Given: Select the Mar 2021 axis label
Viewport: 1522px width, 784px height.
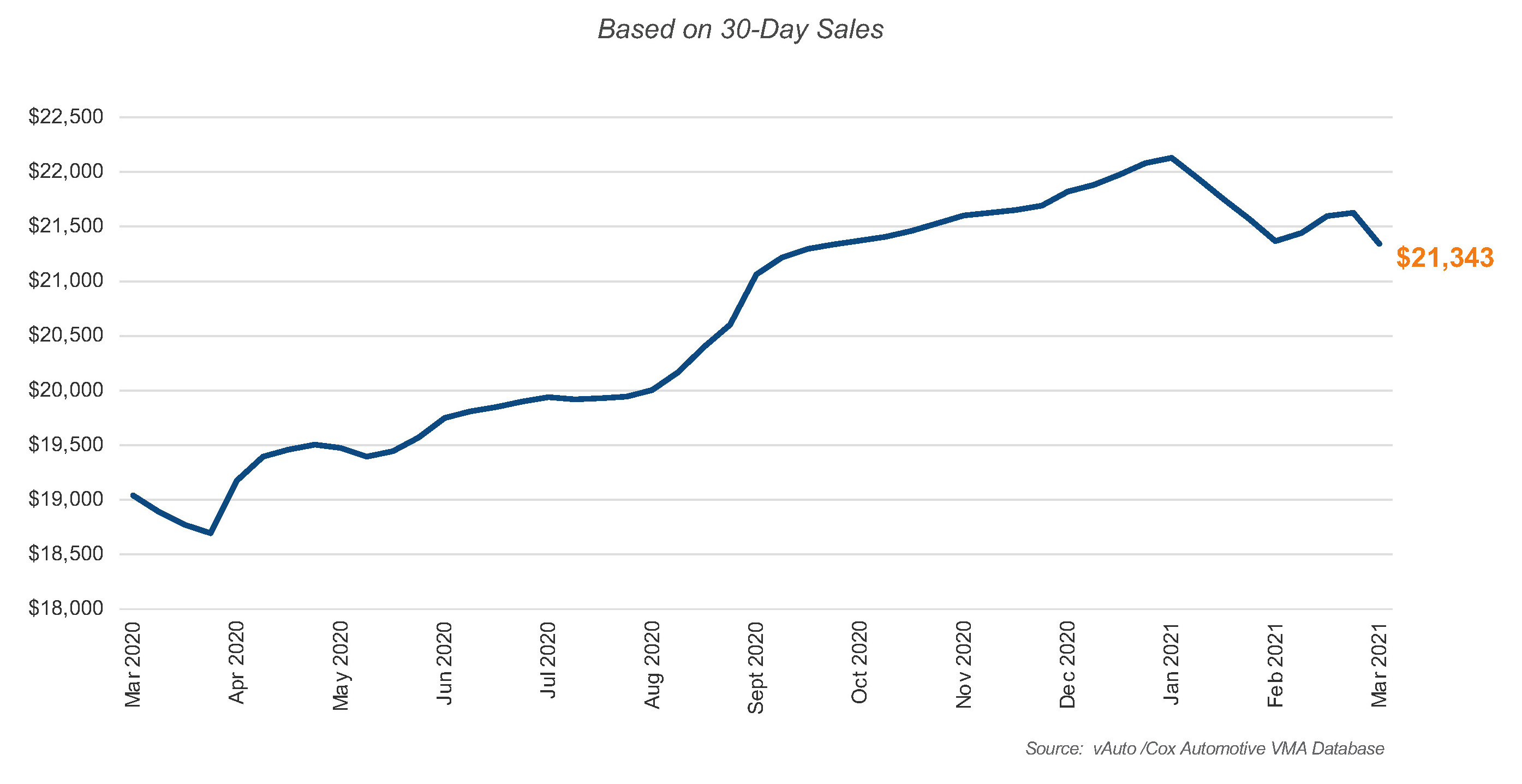Looking at the screenshot, I should [x=1379, y=664].
